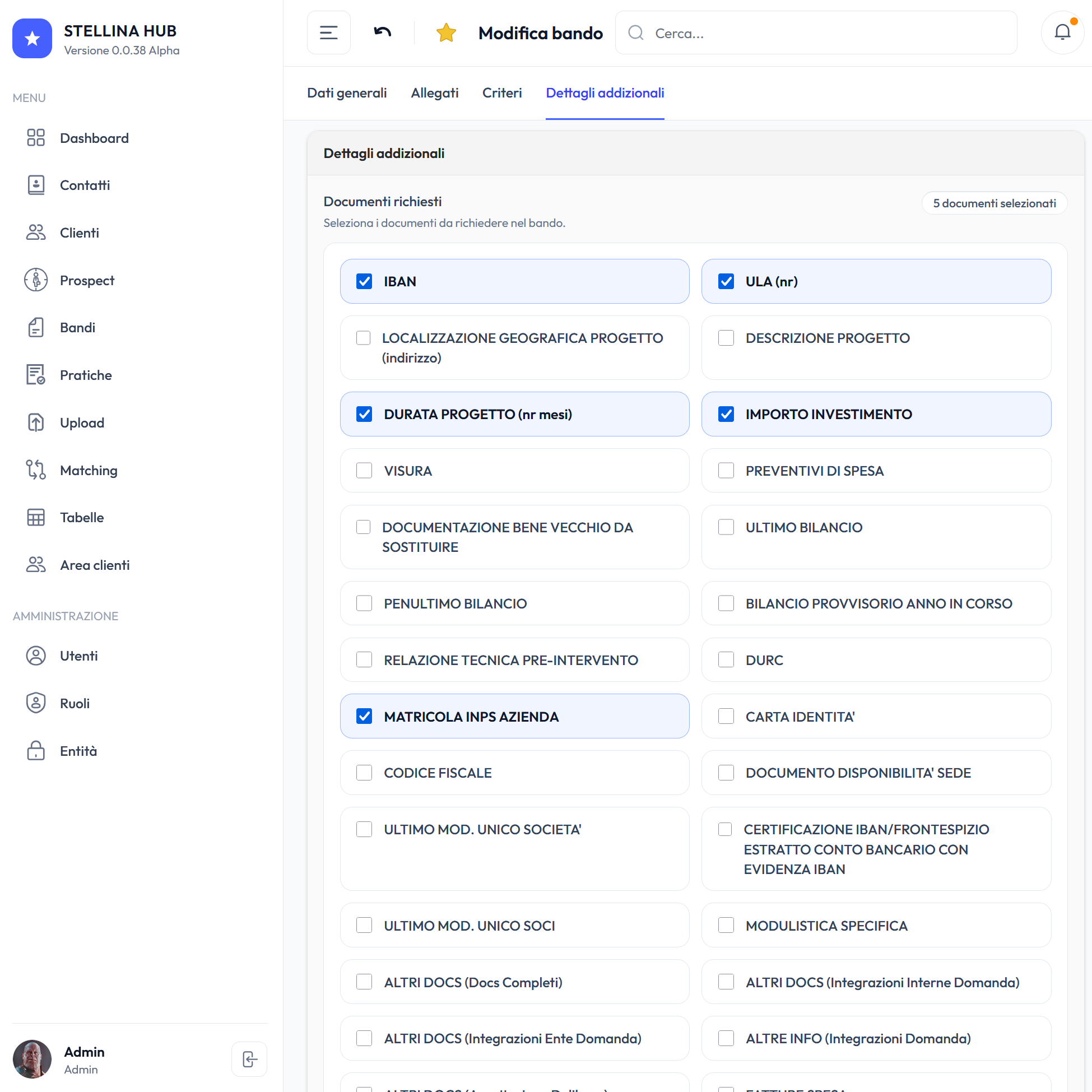
Task: Uncheck MATRICOLA INPS AZIENDA checkbox
Action: pos(364,716)
